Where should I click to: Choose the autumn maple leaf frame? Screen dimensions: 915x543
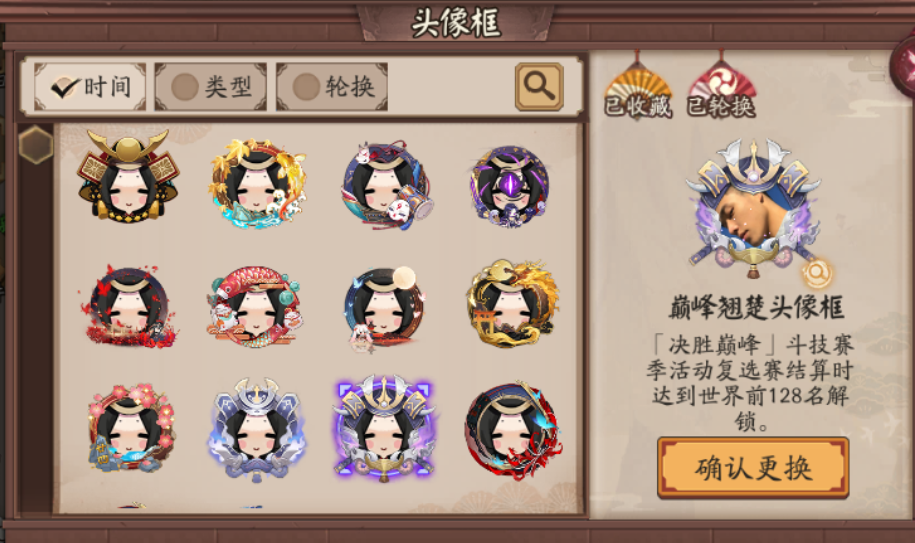coord(257,182)
